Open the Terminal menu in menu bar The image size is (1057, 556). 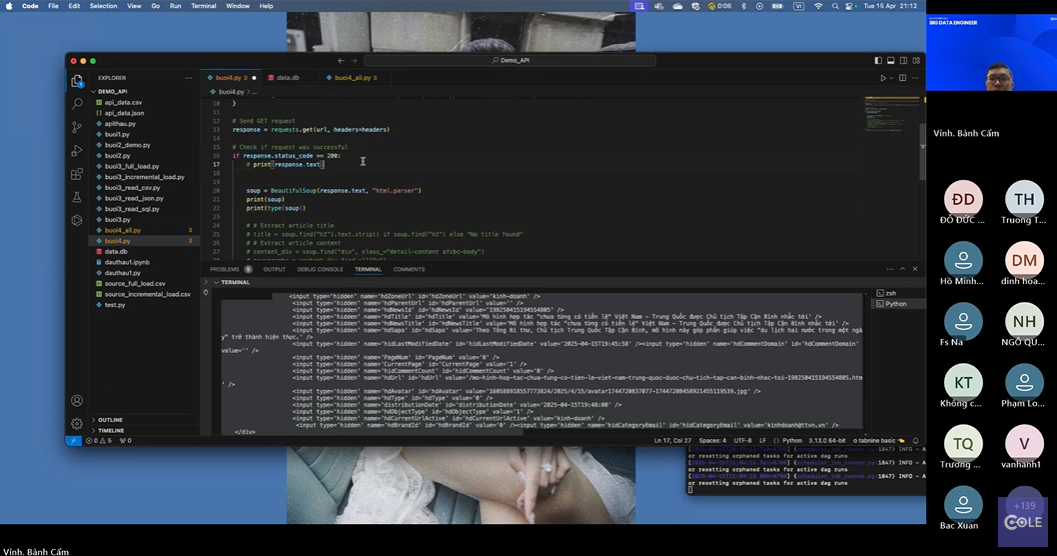pos(204,6)
